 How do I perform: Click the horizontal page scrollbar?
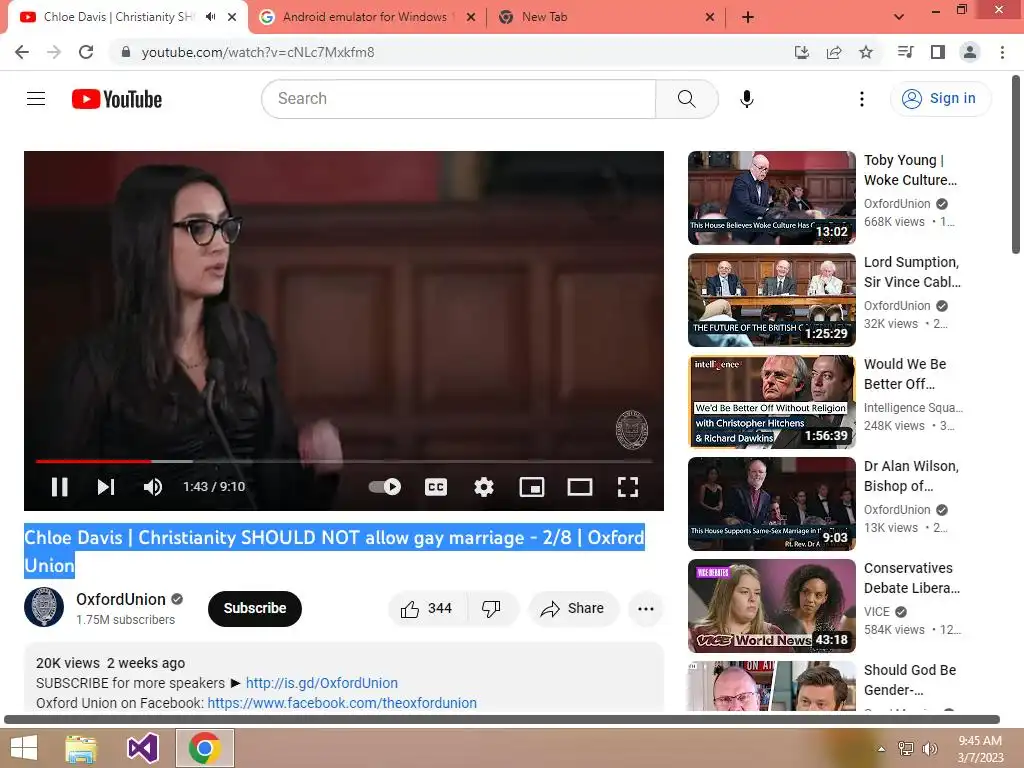point(502,719)
